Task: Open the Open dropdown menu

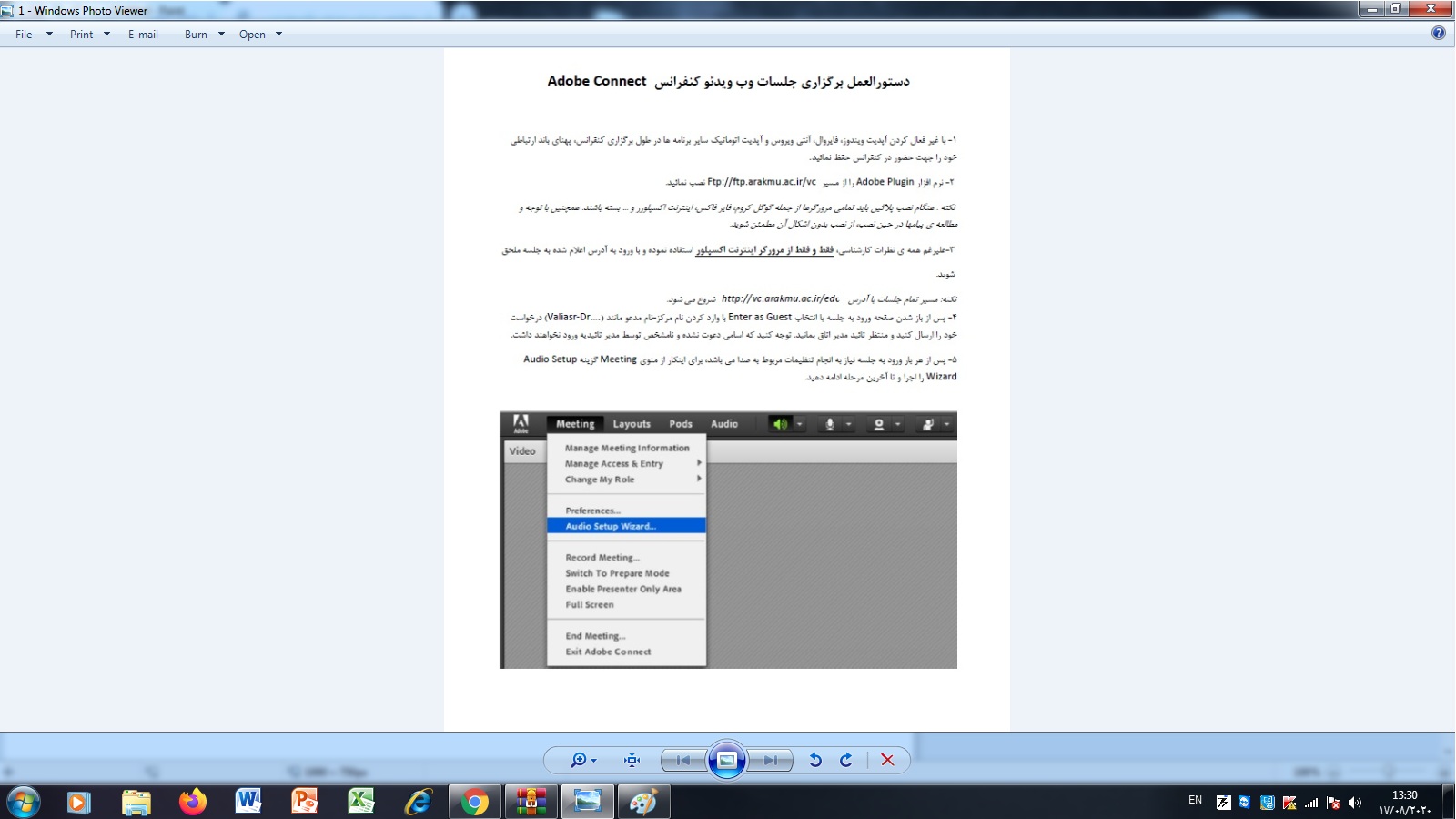Action: tap(260, 35)
